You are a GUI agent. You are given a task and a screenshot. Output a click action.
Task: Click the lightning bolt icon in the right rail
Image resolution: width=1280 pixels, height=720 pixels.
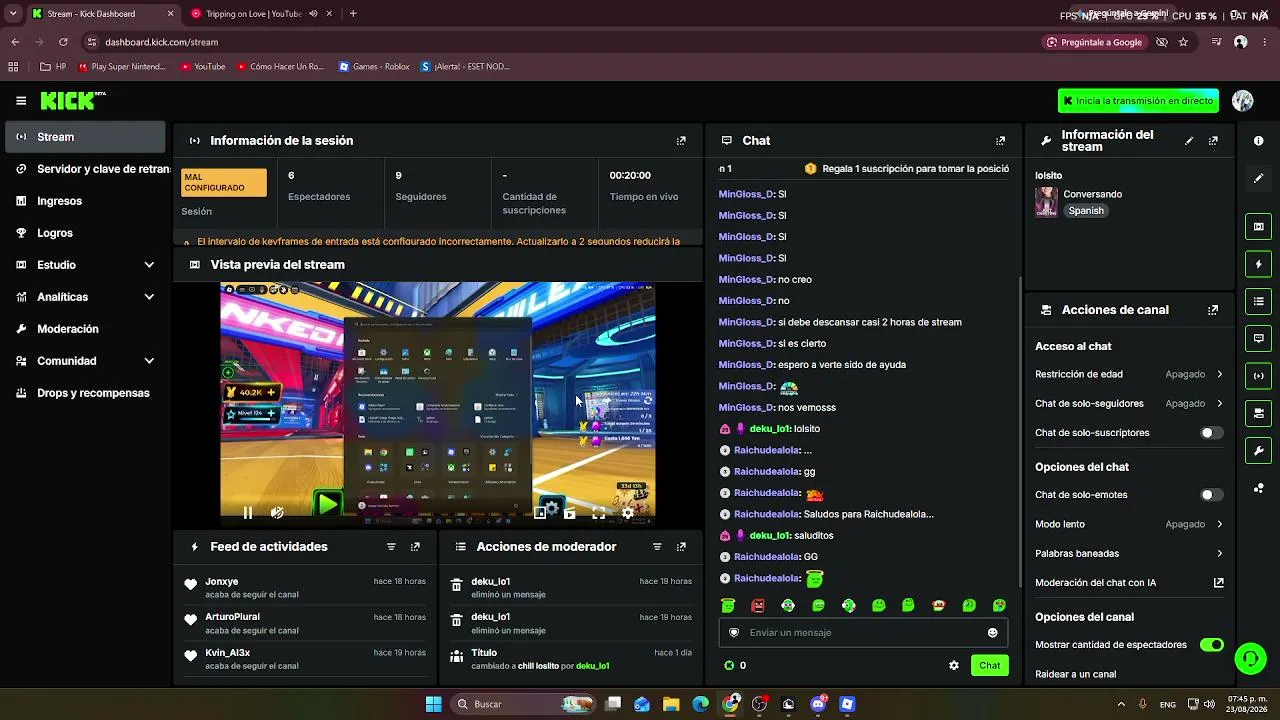1258,264
